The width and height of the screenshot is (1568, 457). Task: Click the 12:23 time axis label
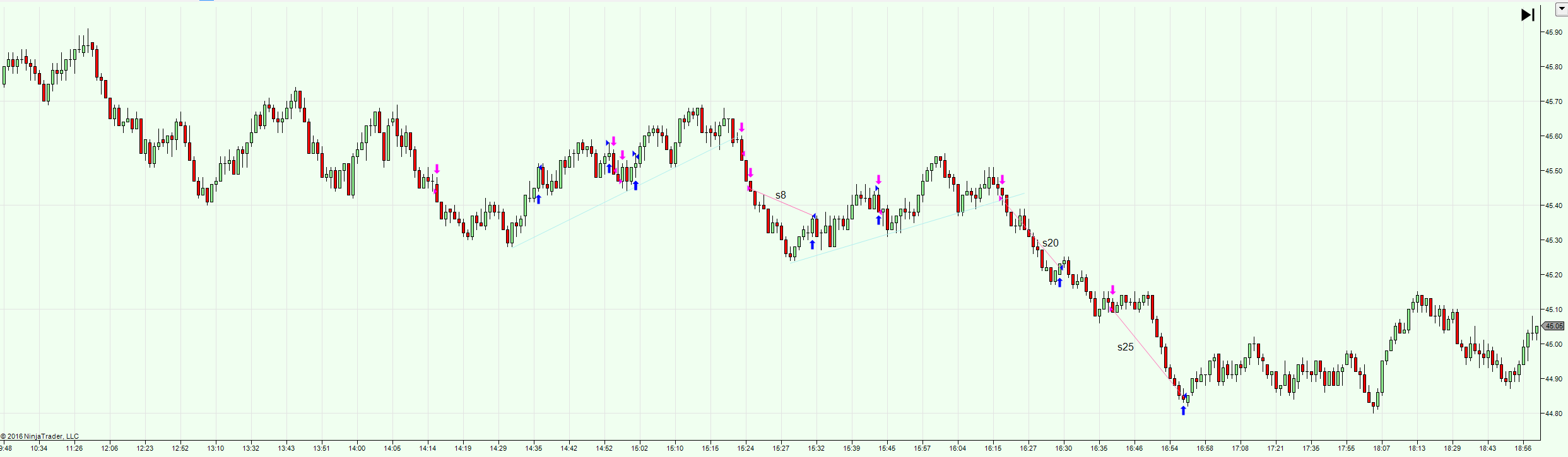(x=145, y=449)
